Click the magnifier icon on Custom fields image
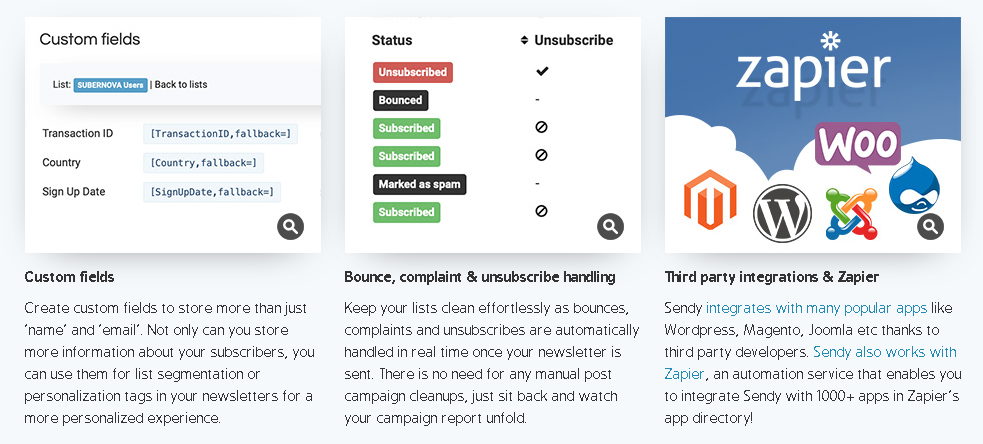The image size is (983, 444). [x=290, y=226]
